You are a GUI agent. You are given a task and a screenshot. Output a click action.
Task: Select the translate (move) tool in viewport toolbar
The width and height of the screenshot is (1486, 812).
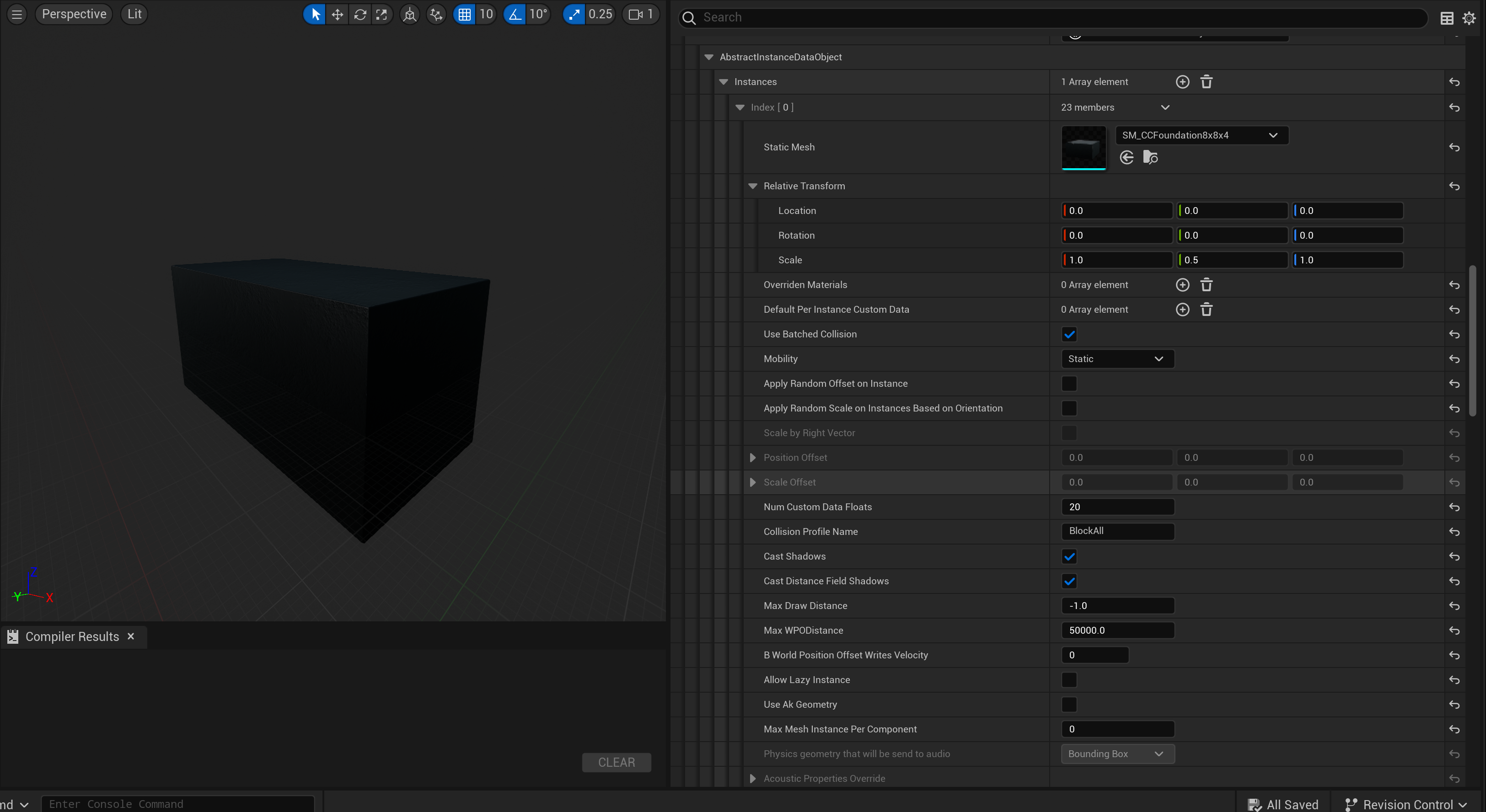point(337,15)
